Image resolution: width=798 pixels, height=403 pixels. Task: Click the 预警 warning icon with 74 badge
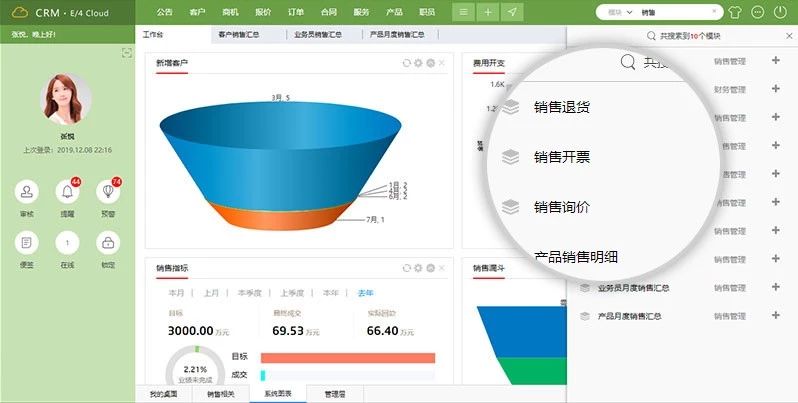coord(108,190)
